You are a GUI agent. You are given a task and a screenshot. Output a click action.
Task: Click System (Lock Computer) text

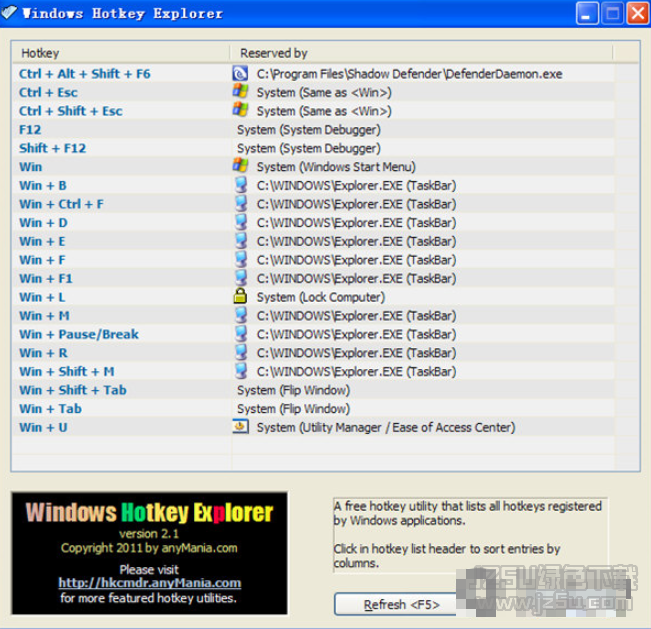[321, 297]
